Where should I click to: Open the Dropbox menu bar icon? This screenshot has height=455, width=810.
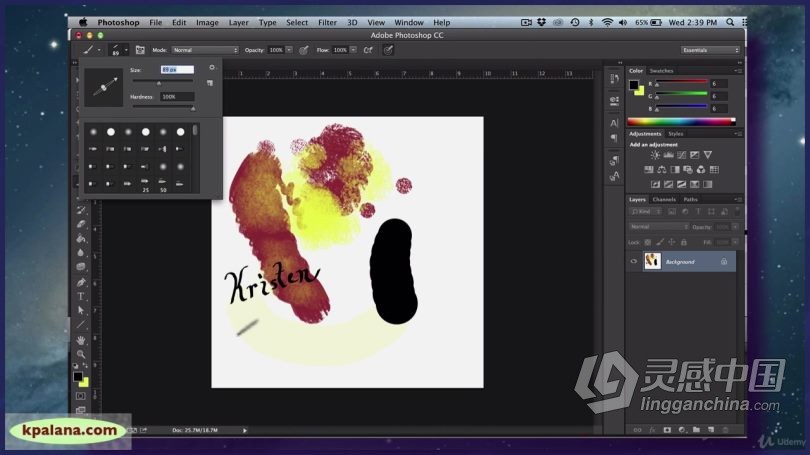541,22
